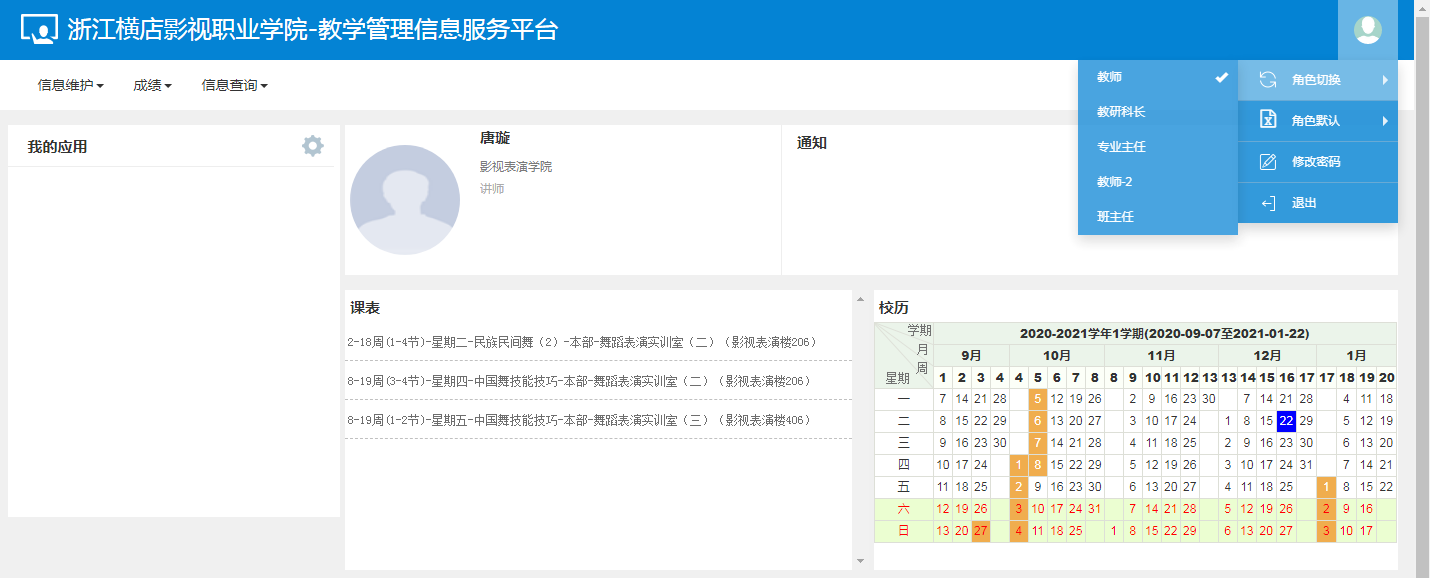Switch role to 班主任
Image resolution: width=1430 pixels, height=578 pixels.
pyautogui.click(x=1115, y=217)
